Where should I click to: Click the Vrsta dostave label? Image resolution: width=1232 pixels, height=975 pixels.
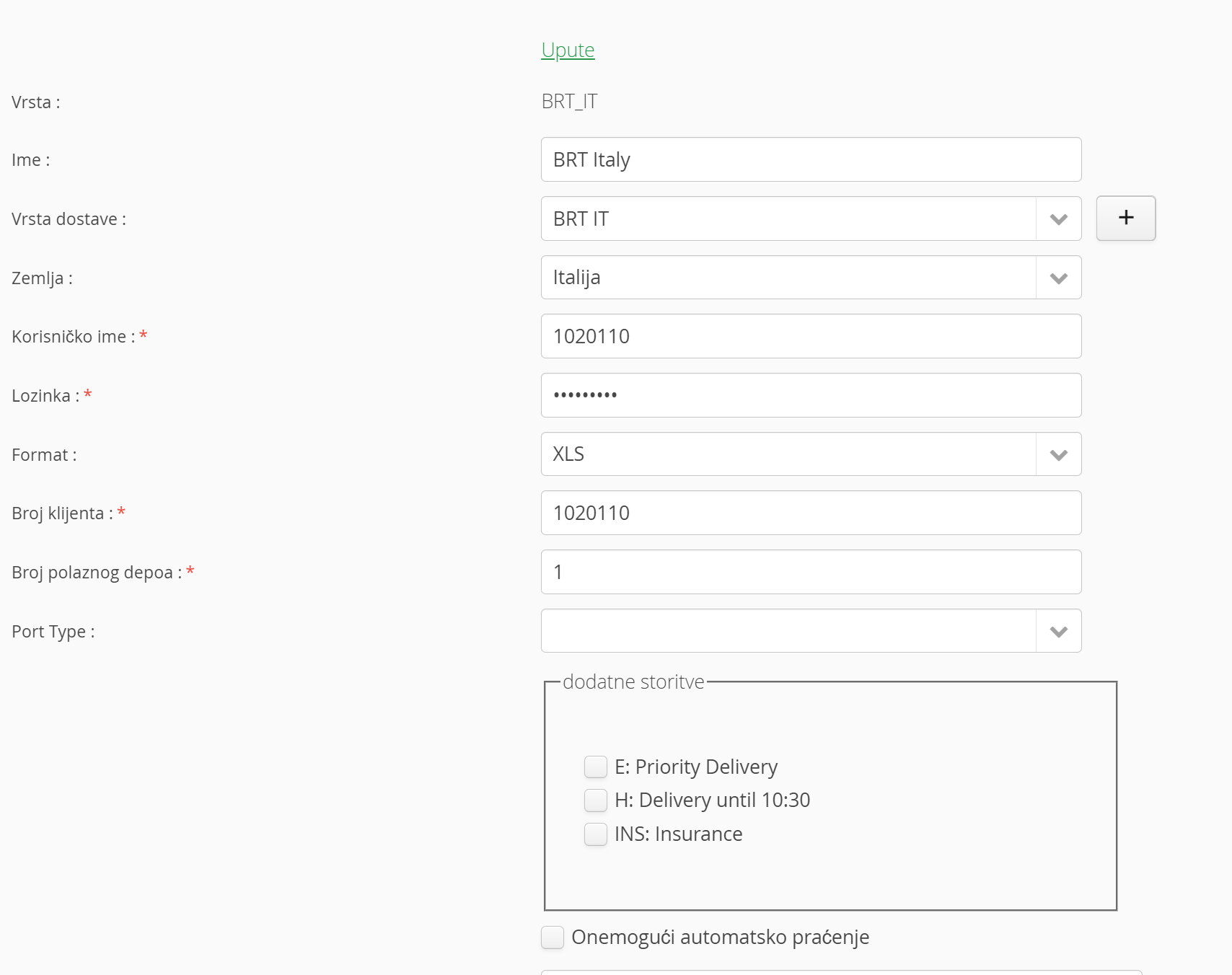point(69,219)
